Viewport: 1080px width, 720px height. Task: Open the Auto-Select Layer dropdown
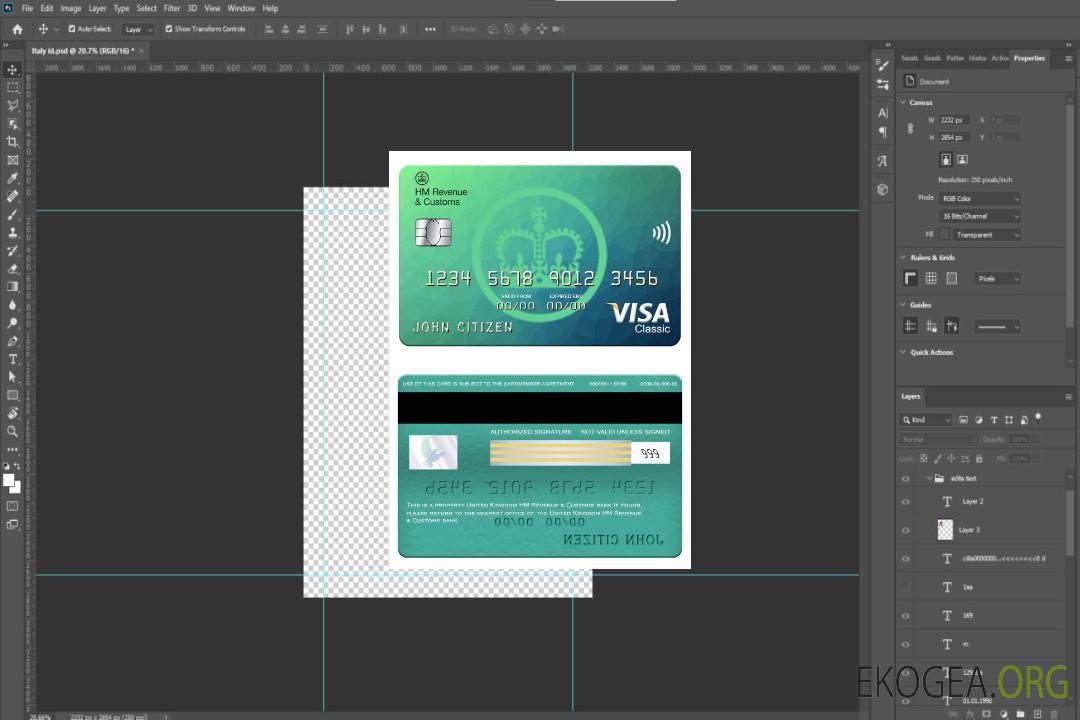138,29
